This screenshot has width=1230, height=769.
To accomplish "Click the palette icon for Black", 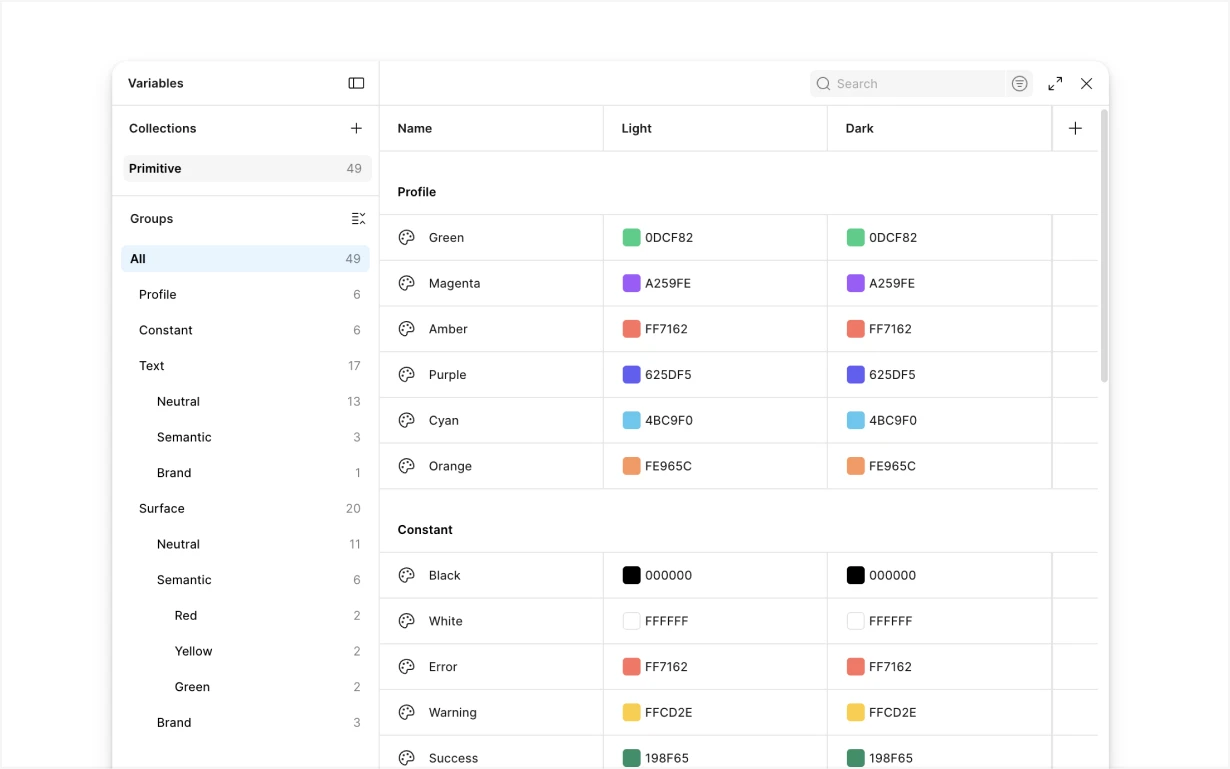I will [x=406, y=576].
